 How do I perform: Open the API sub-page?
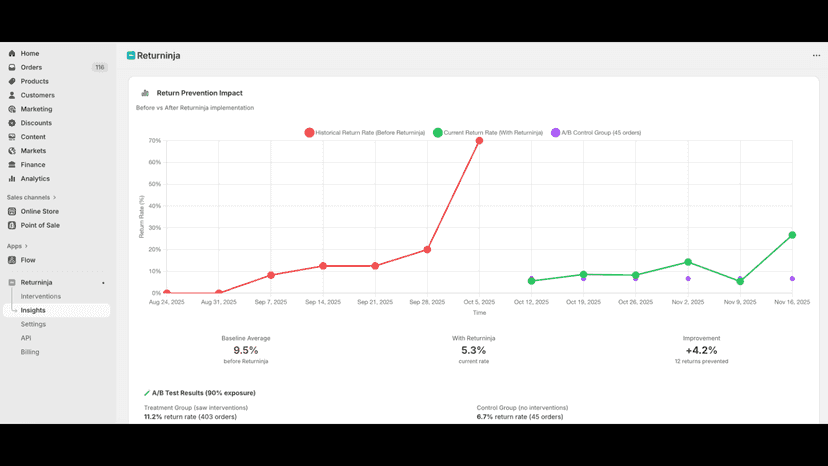tap(26, 338)
